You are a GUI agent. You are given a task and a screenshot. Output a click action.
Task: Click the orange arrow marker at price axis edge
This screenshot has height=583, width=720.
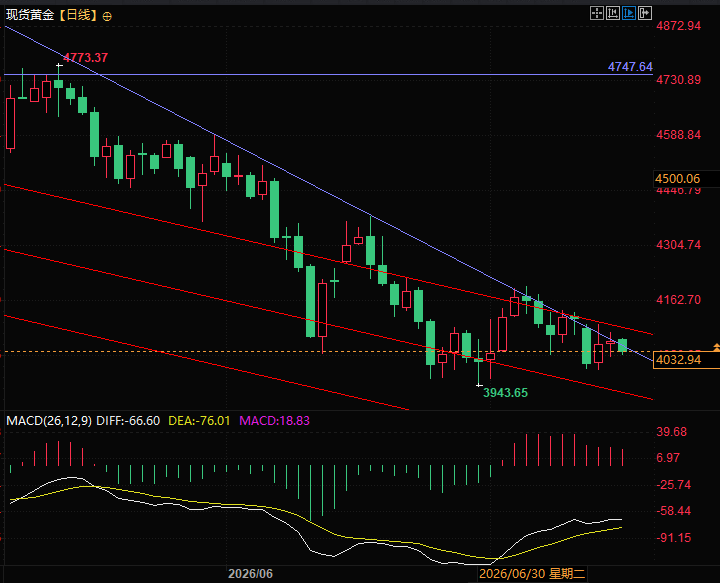tap(716, 347)
